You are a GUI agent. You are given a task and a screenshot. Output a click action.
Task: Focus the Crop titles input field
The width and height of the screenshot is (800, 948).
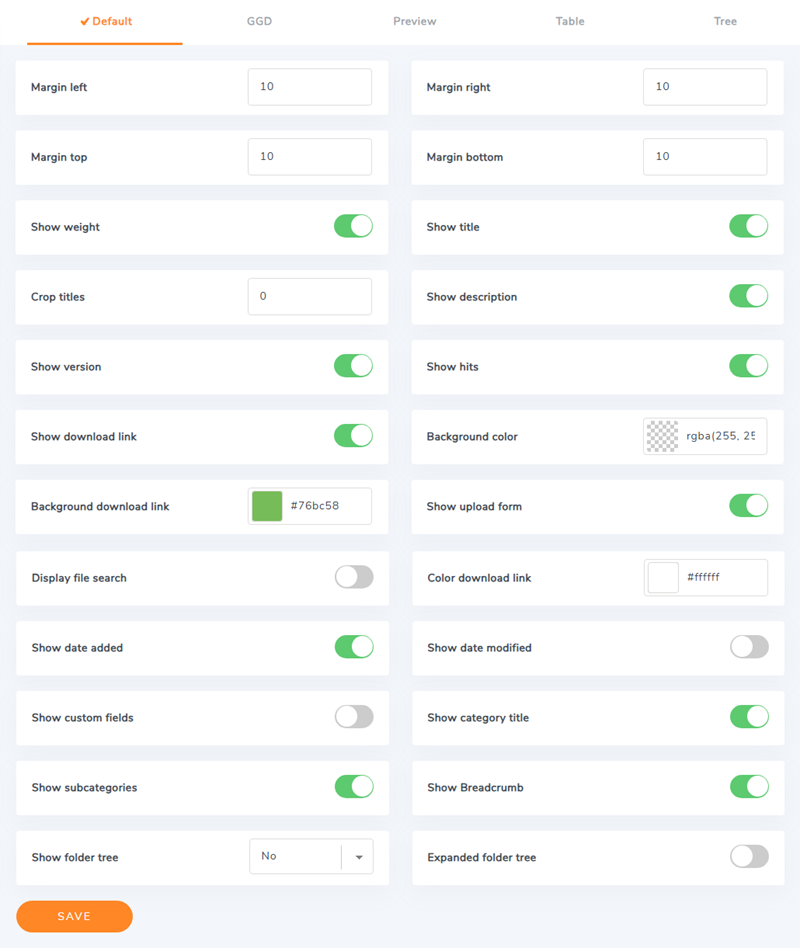309,297
